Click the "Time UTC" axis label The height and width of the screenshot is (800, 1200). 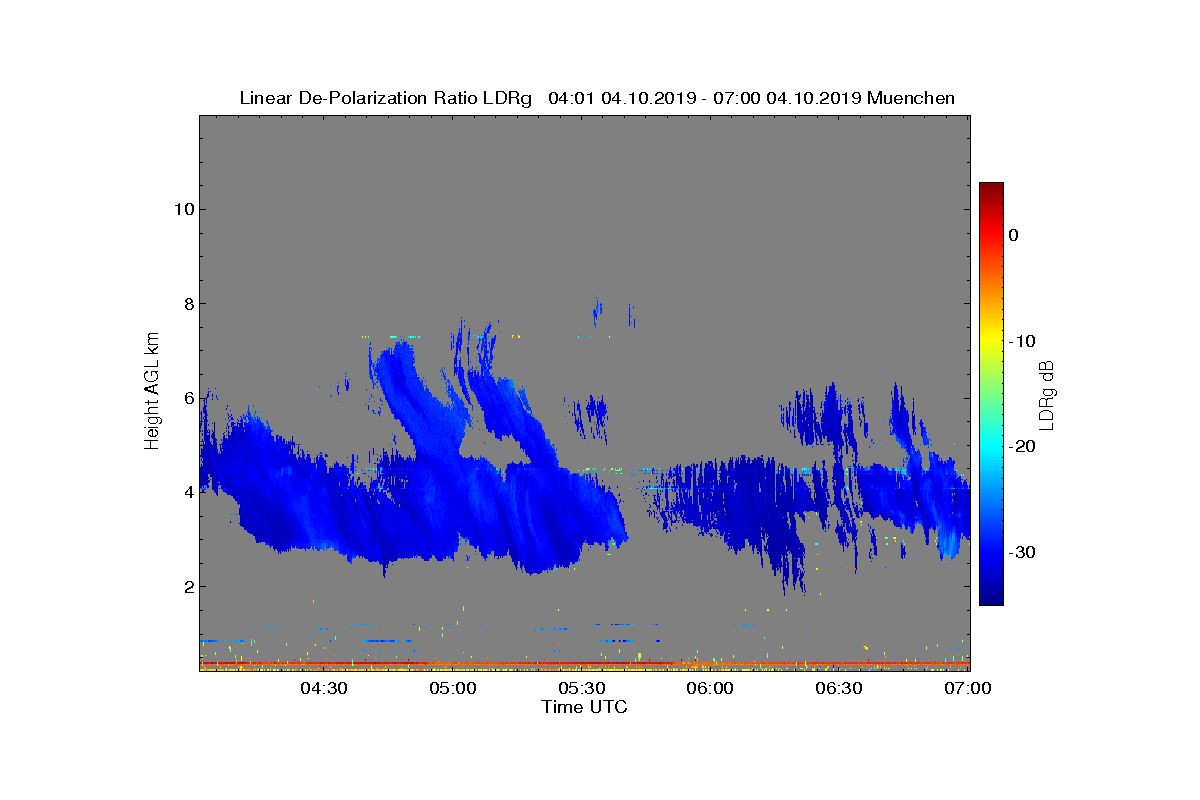pyautogui.click(x=584, y=707)
